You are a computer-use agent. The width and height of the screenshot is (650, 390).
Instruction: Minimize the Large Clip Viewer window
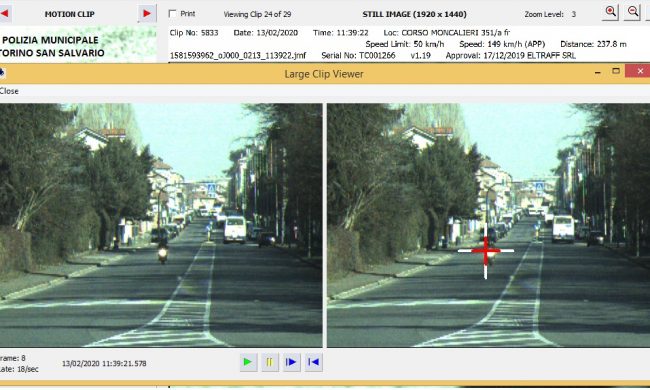(597, 72)
